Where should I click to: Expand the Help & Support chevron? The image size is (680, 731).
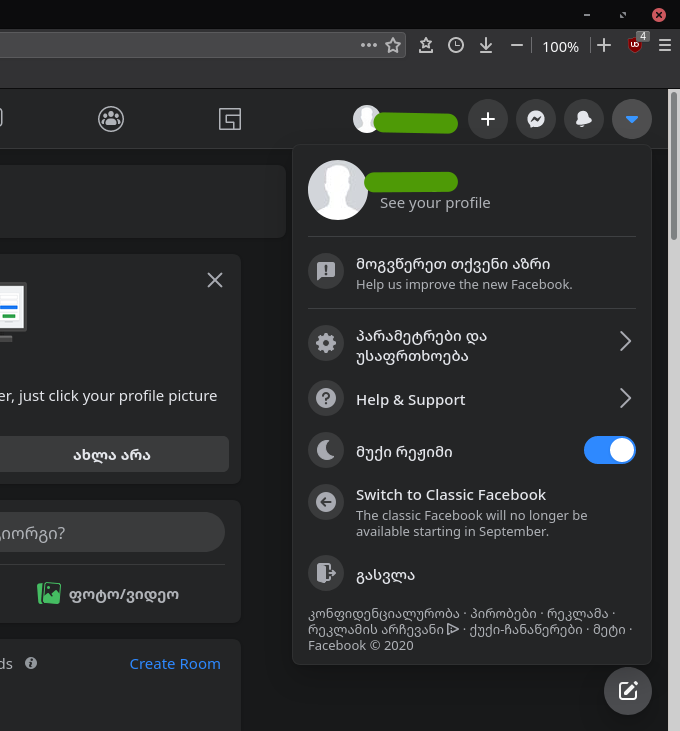tap(625, 399)
